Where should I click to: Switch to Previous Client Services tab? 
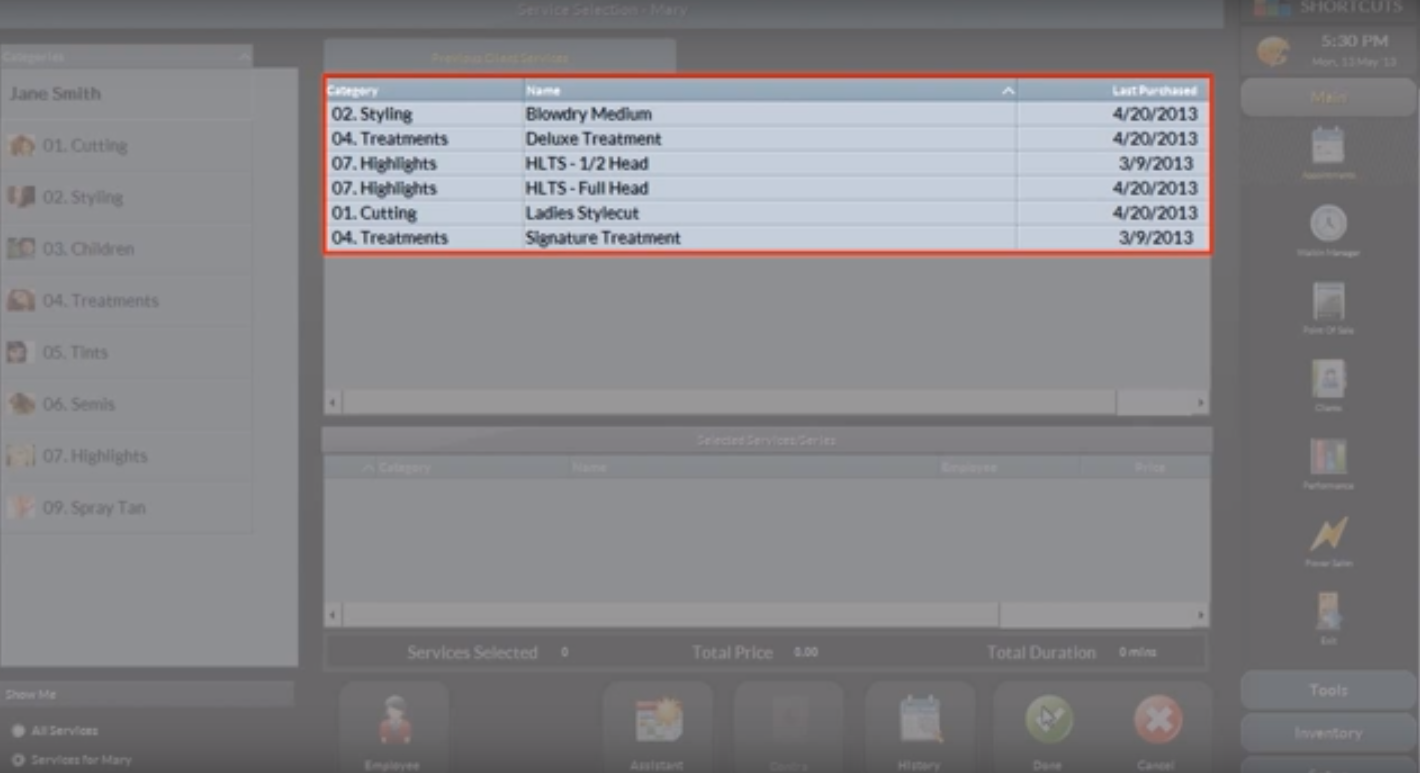pos(500,58)
